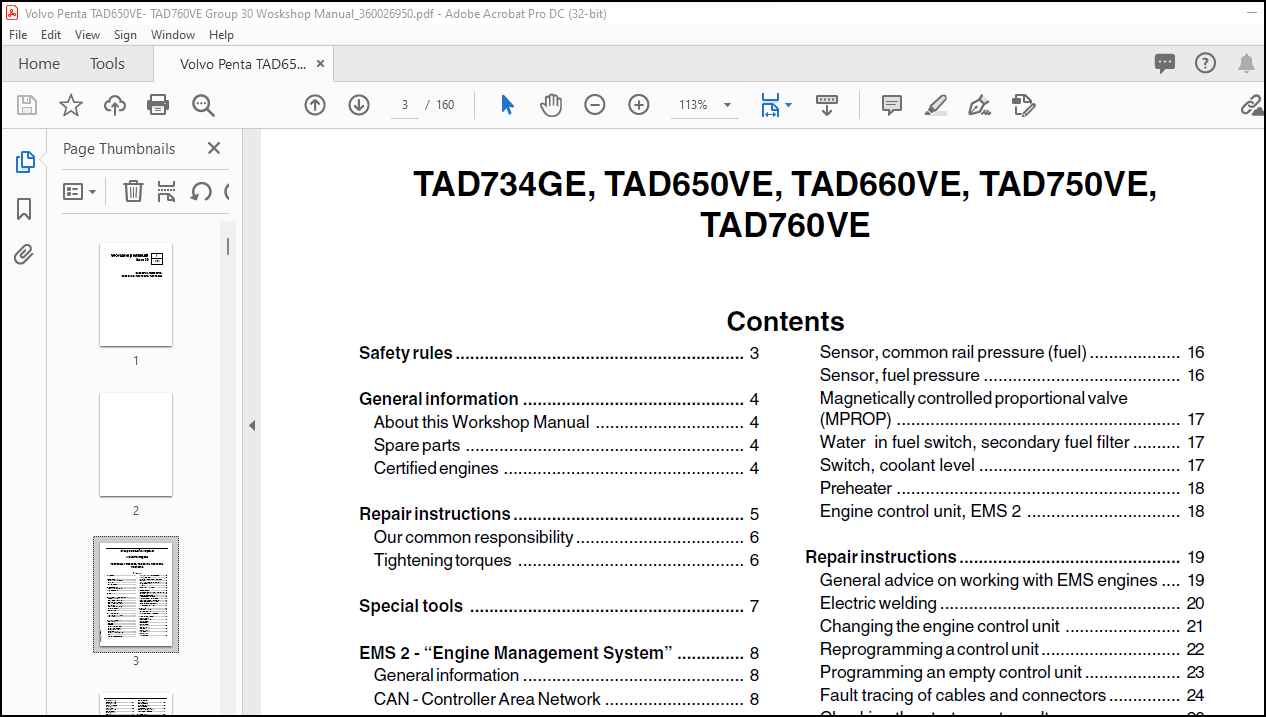The width and height of the screenshot is (1266, 717).
Task: Click CAN - Controller Area Network entry
Action: 566,699
